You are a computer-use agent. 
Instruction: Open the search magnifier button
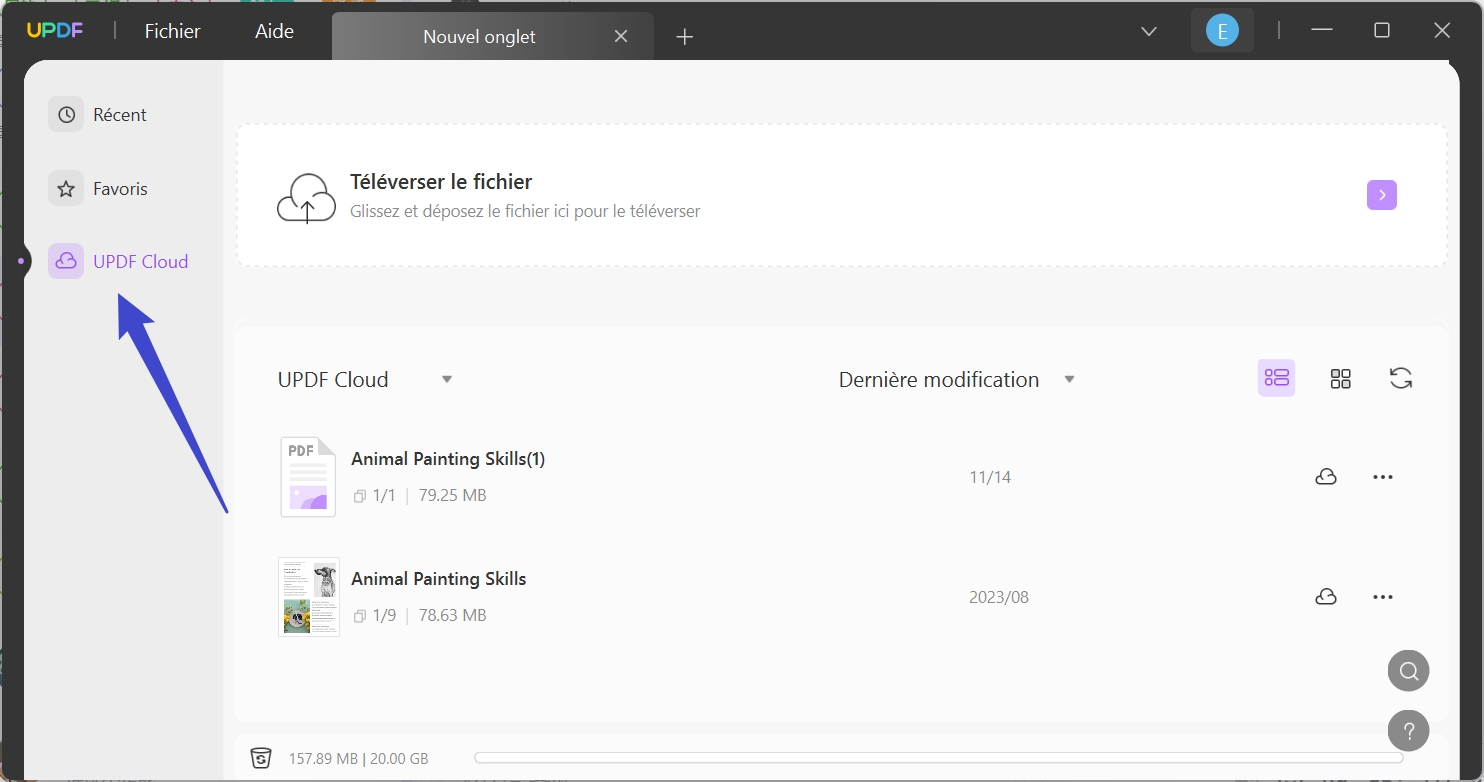[1408, 671]
